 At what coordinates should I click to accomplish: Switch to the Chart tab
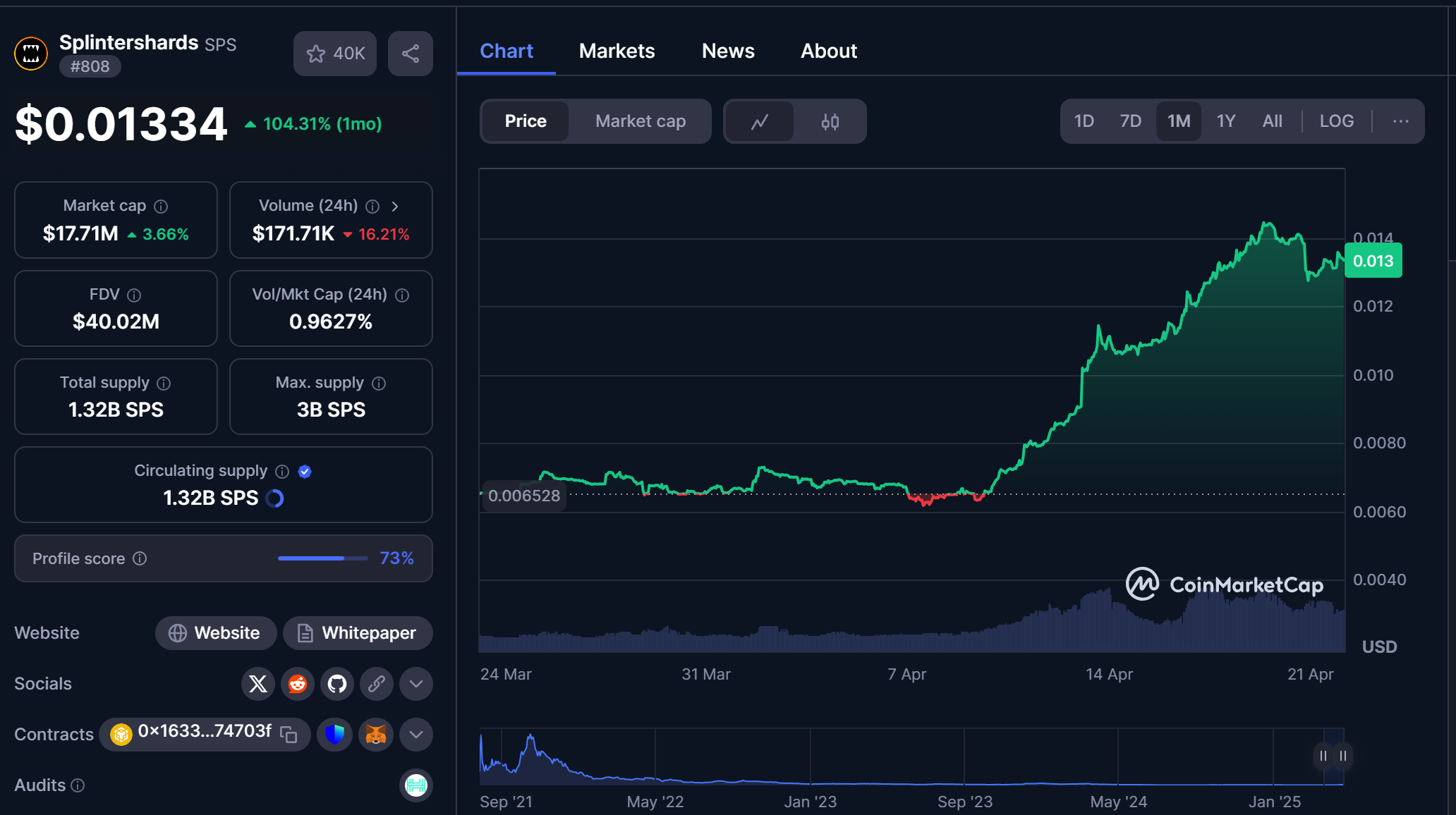[x=506, y=51]
